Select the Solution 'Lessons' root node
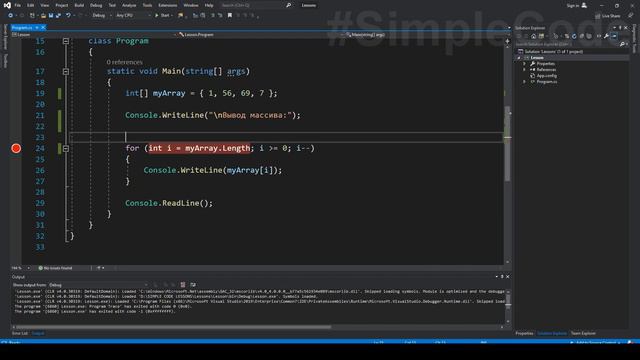This screenshot has width=640, height=360. (x=550, y=51)
